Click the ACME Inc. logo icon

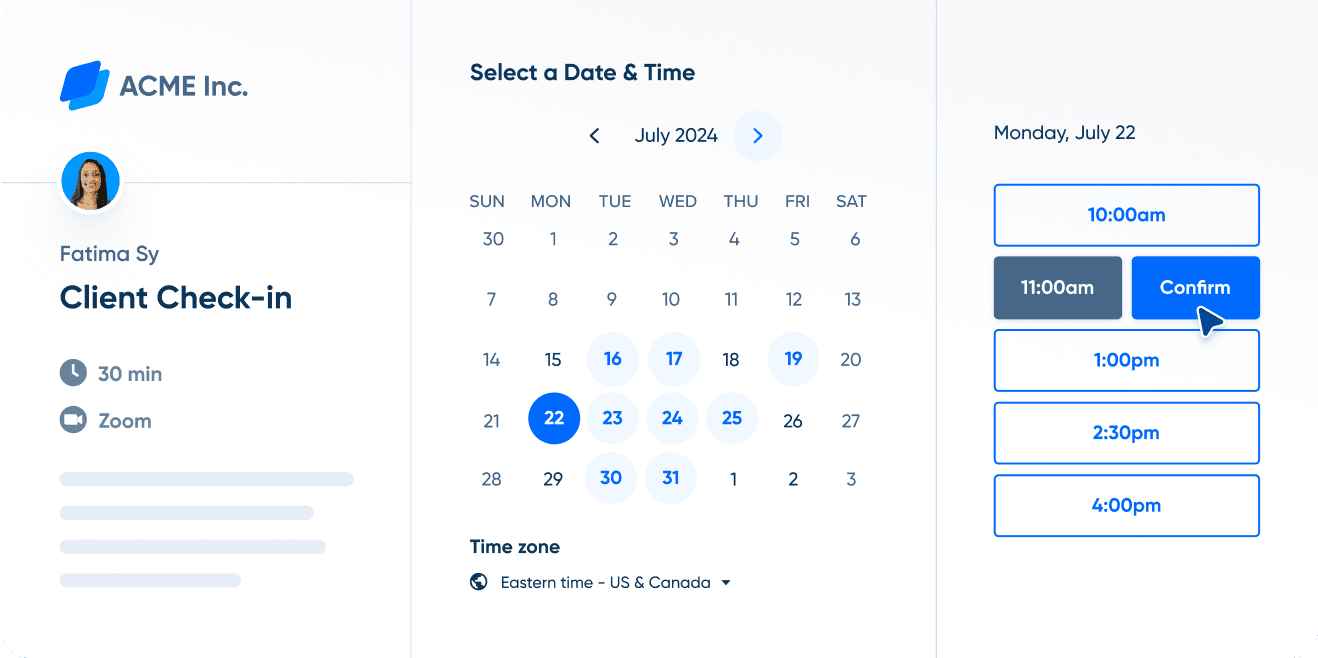(x=86, y=85)
